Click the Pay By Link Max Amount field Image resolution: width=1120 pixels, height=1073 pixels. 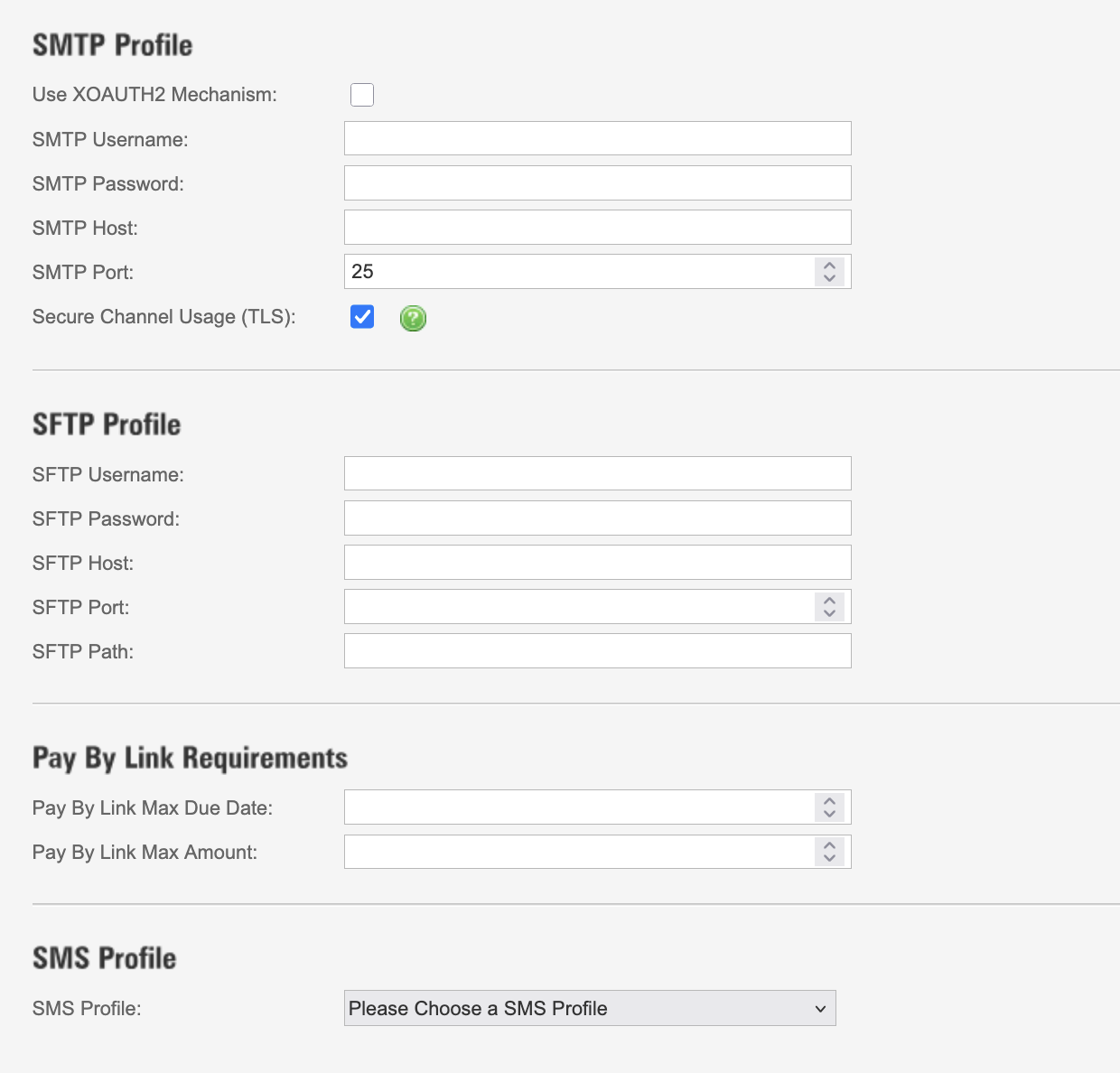[578, 852]
